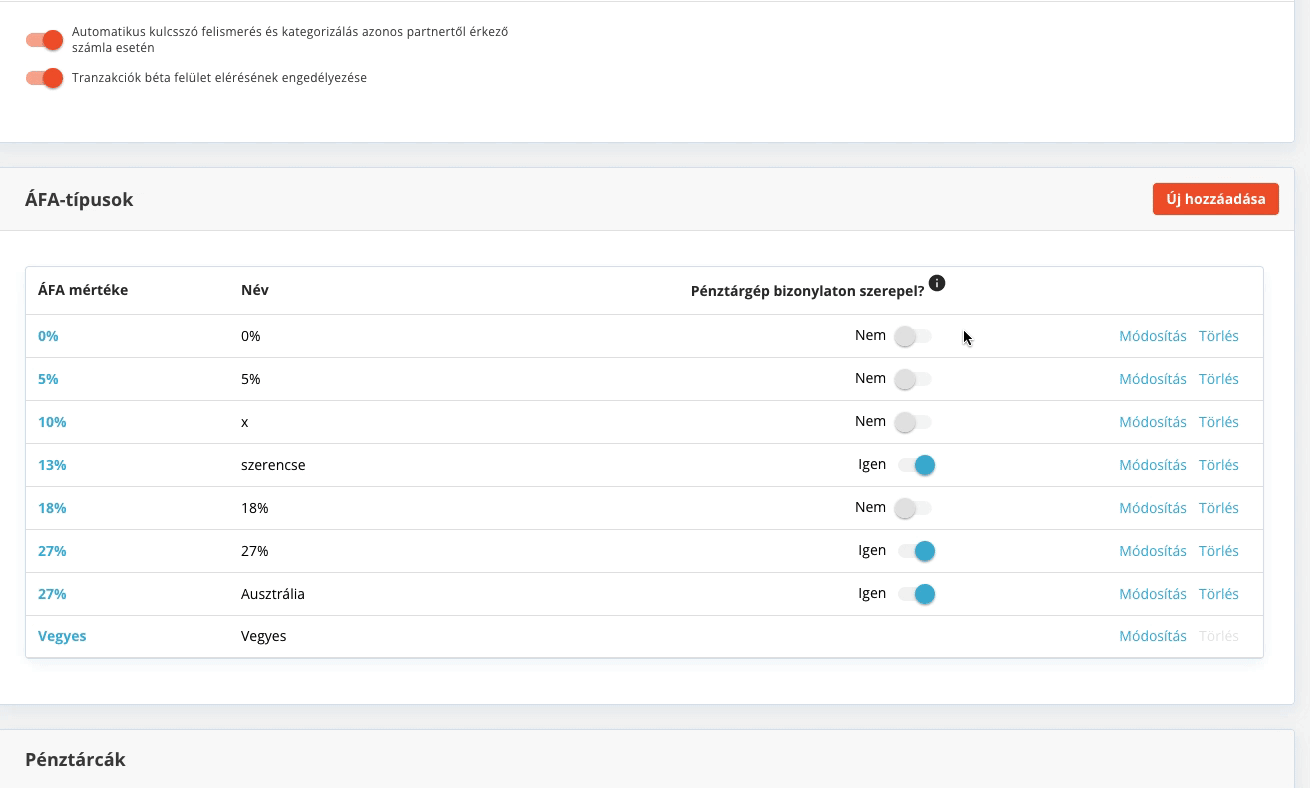Click the Új hozzáadása button
This screenshot has height=788, width=1310.
pyautogui.click(x=1215, y=199)
